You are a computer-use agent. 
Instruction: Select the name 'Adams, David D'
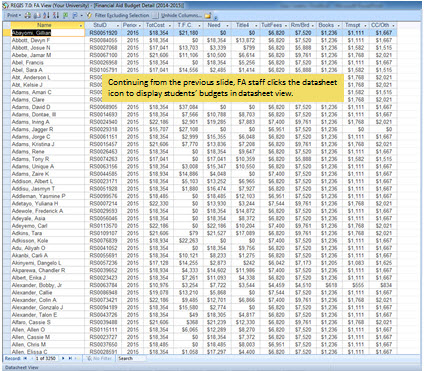(x=31, y=107)
